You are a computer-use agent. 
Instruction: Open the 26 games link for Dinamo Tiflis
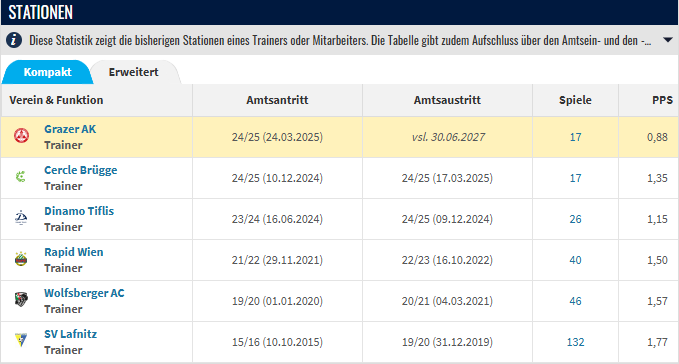pos(575,219)
